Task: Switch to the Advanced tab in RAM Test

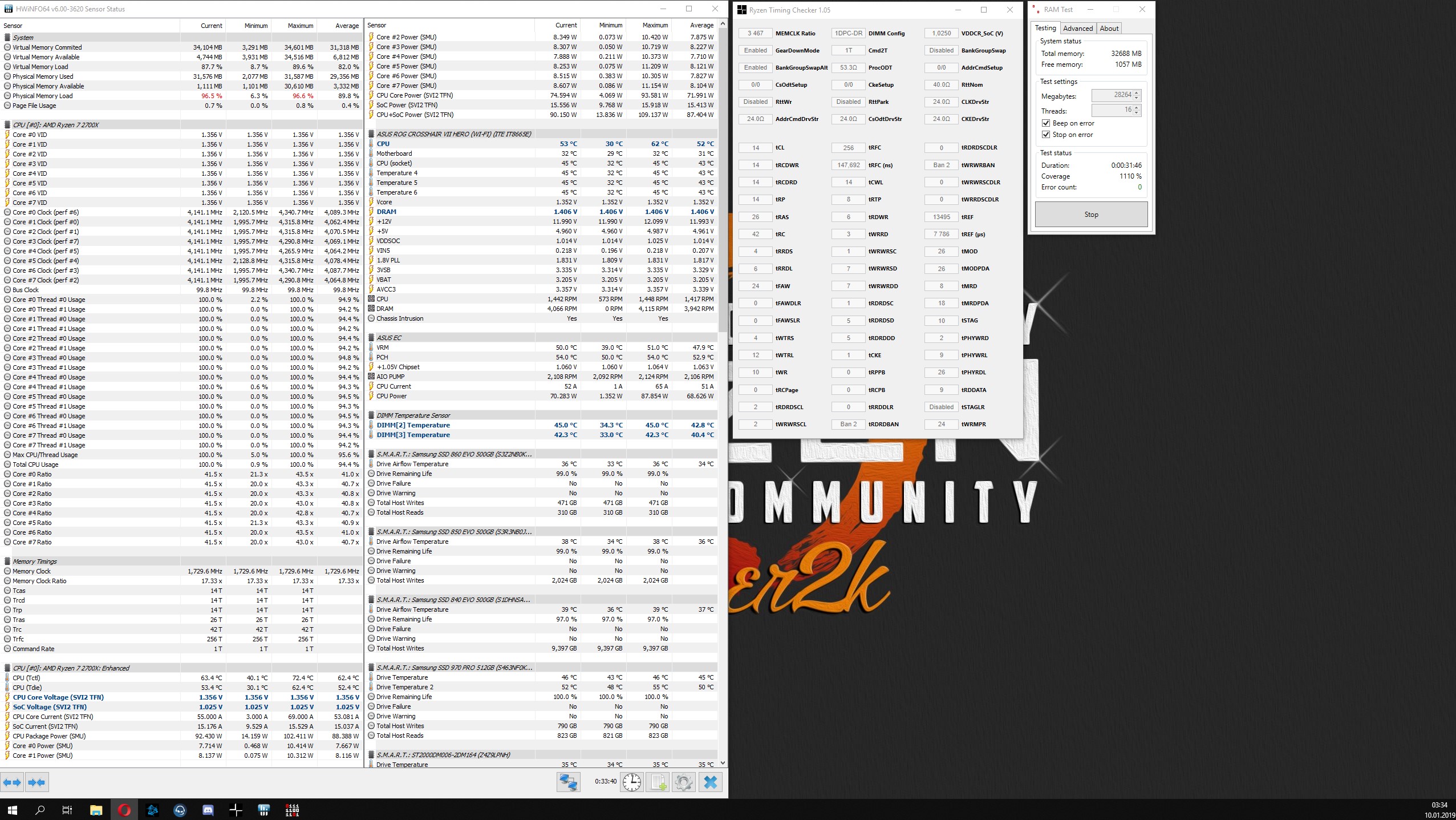Action: [x=1077, y=29]
